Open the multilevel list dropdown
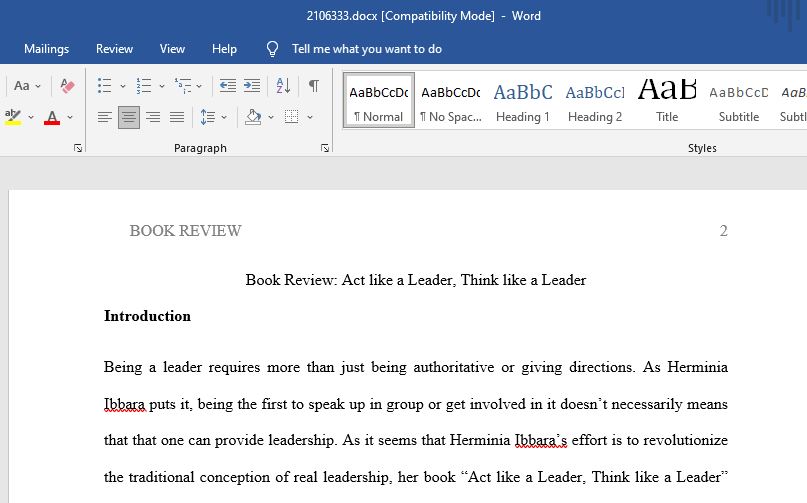 (199, 86)
